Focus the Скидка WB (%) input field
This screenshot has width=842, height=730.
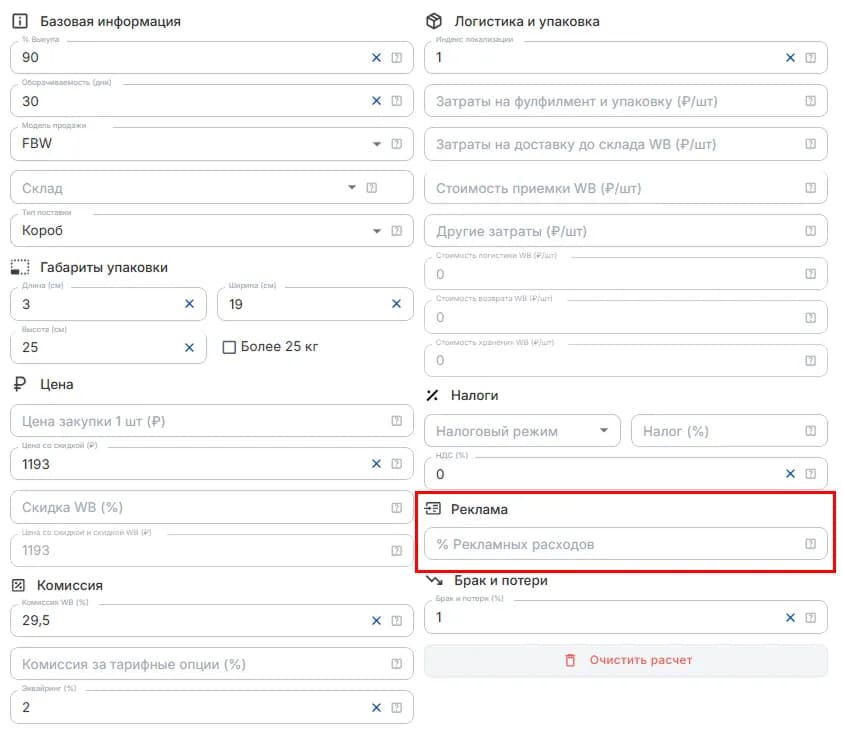[212, 508]
